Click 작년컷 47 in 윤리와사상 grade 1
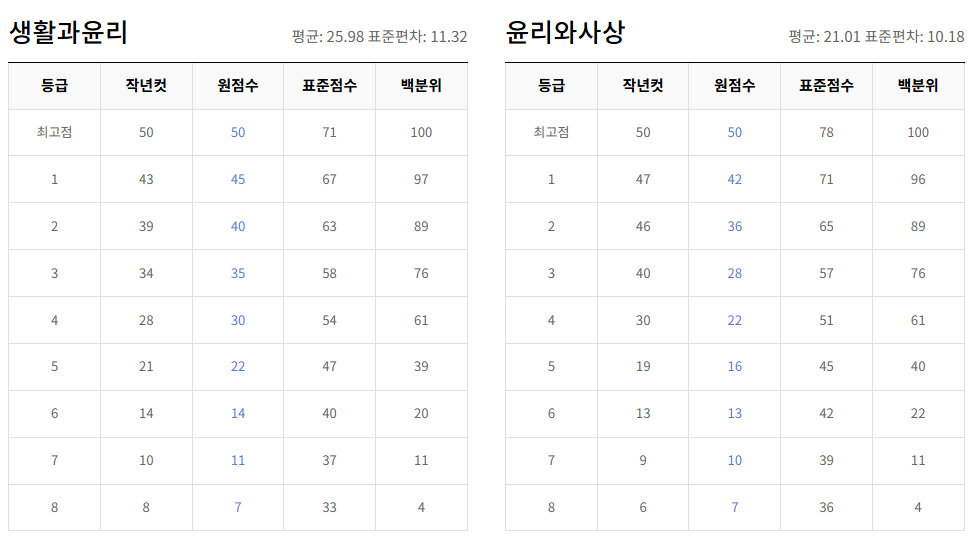Viewport: 968px width, 542px height. 643,179
